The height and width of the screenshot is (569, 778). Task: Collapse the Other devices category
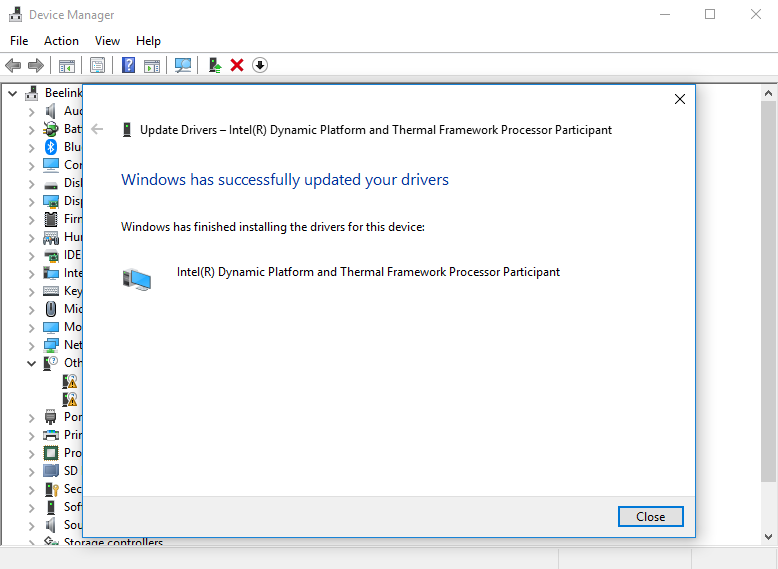pyautogui.click(x=31, y=364)
